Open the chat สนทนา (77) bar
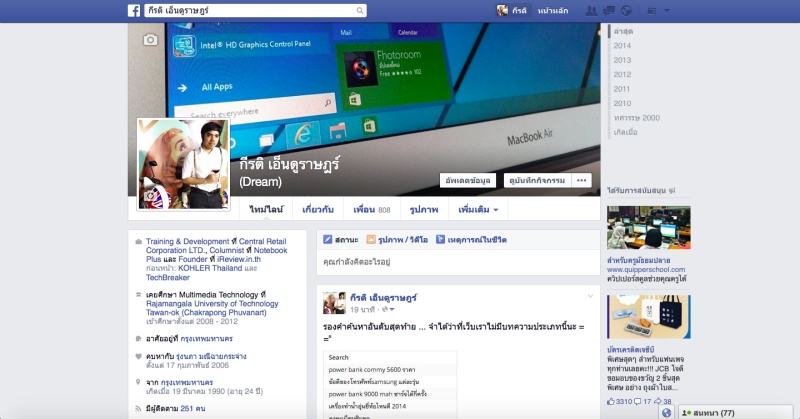Image resolution: width=800 pixels, height=419 pixels. tap(736, 413)
